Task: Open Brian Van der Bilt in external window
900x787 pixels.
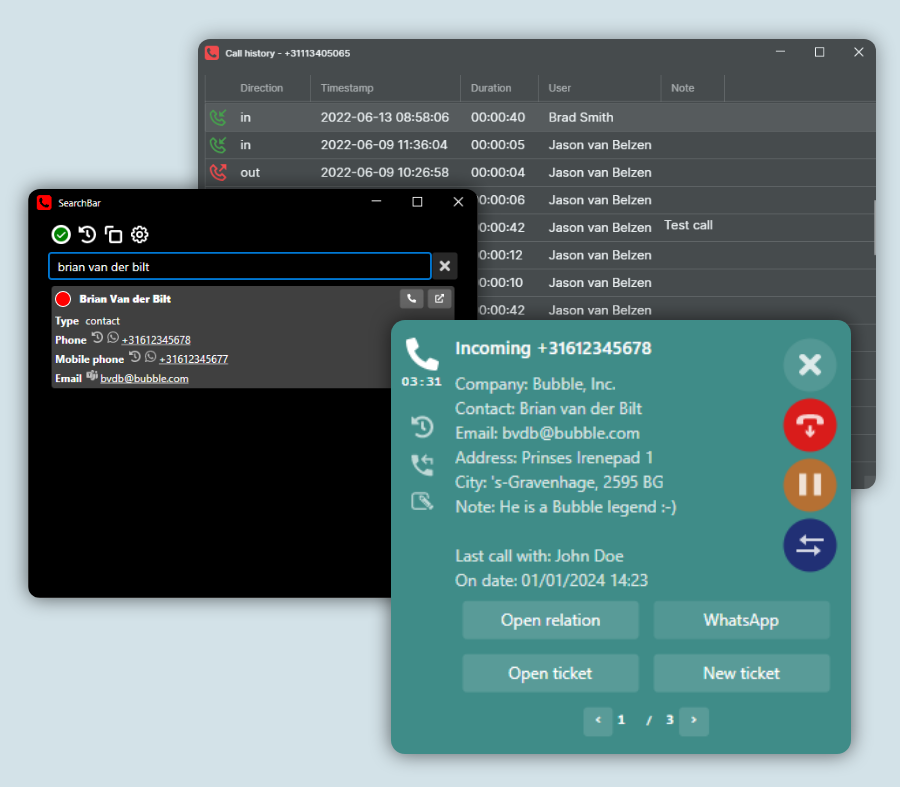Action: pyautogui.click(x=439, y=298)
